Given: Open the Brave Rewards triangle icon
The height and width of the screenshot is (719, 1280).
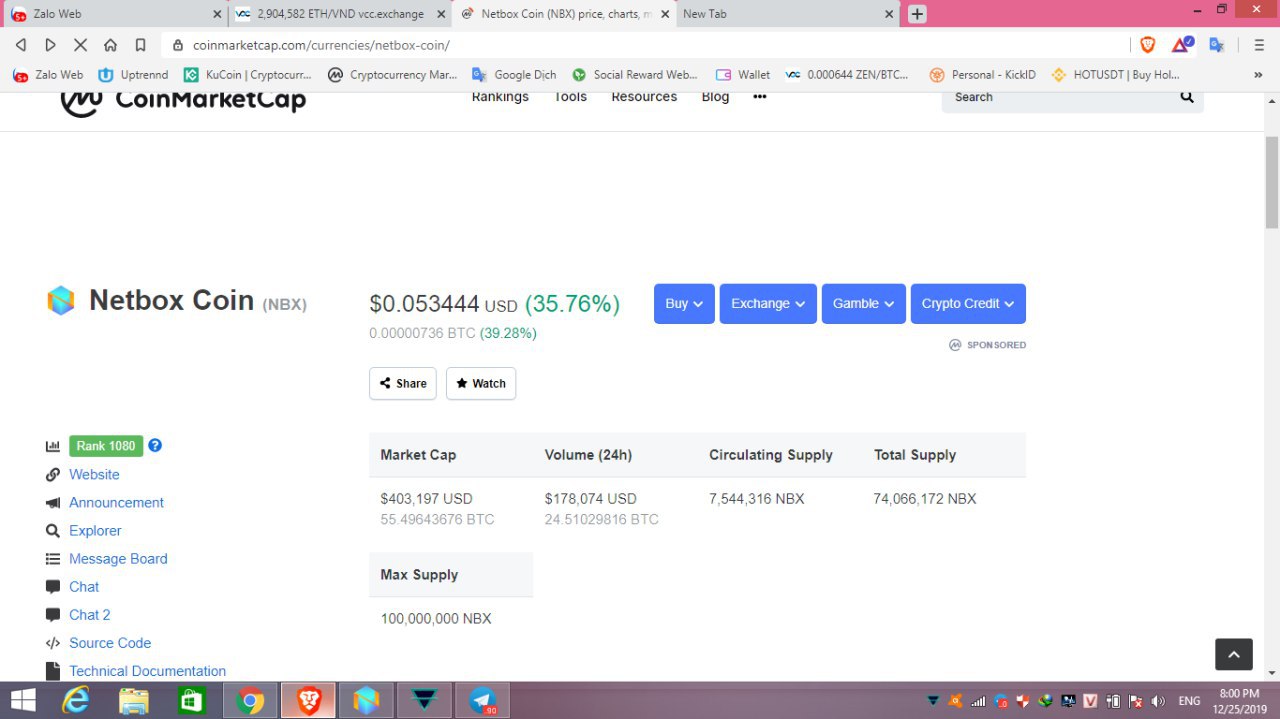Looking at the screenshot, I should pos(1182,45).
